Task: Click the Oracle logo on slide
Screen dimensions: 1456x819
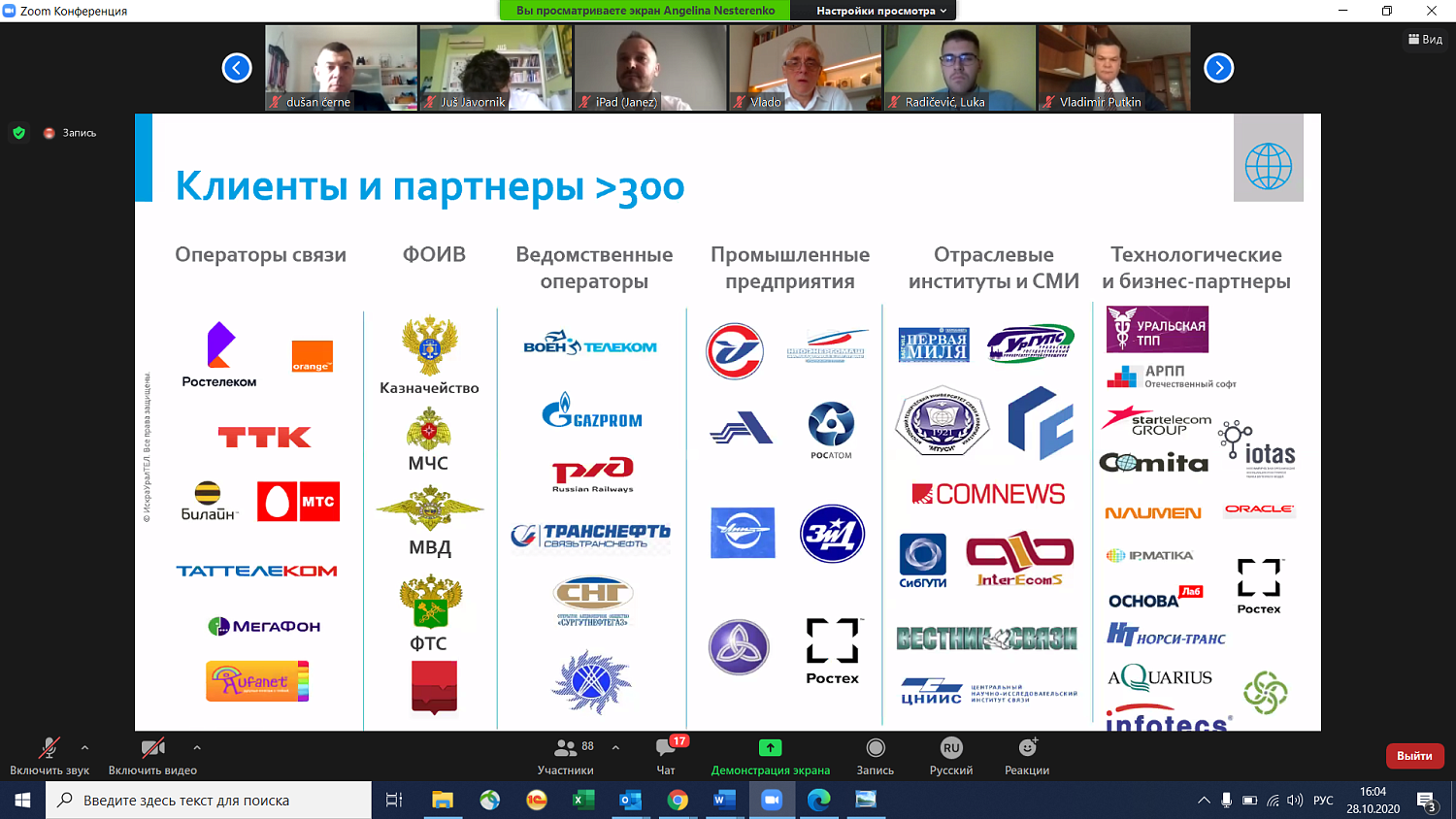Action: pos(1259,508)
